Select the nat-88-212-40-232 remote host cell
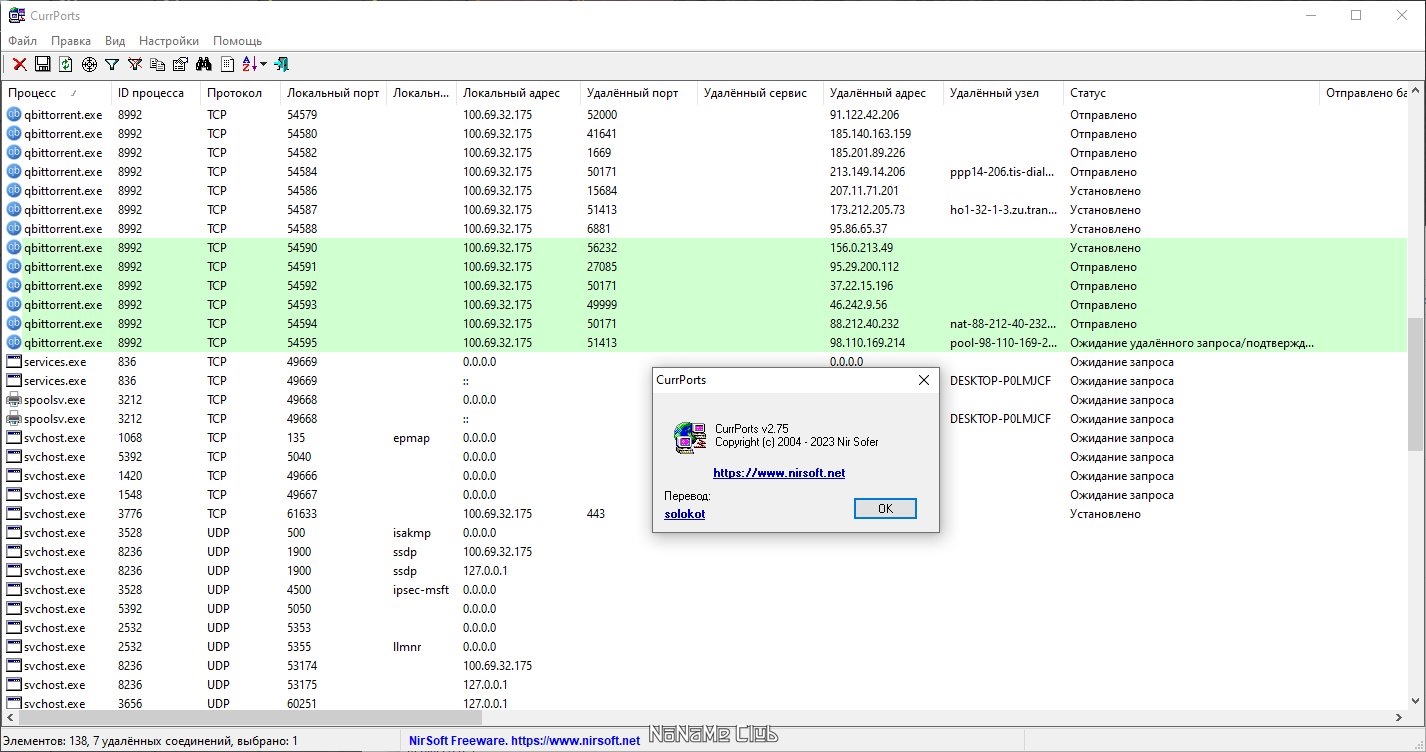The height and width of the screenshot is (752, 1426). tap(1003, 323)
